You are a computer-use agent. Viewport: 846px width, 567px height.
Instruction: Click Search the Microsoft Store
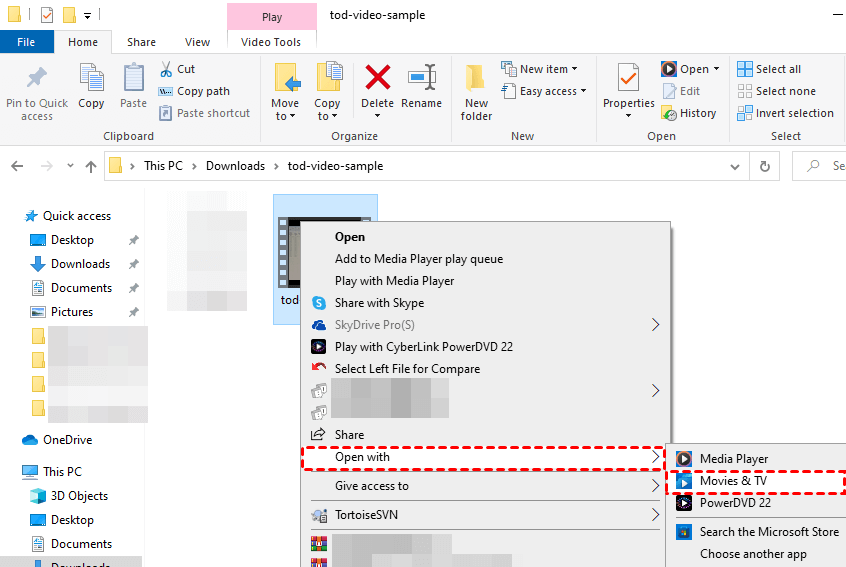[x=769, y=532]
